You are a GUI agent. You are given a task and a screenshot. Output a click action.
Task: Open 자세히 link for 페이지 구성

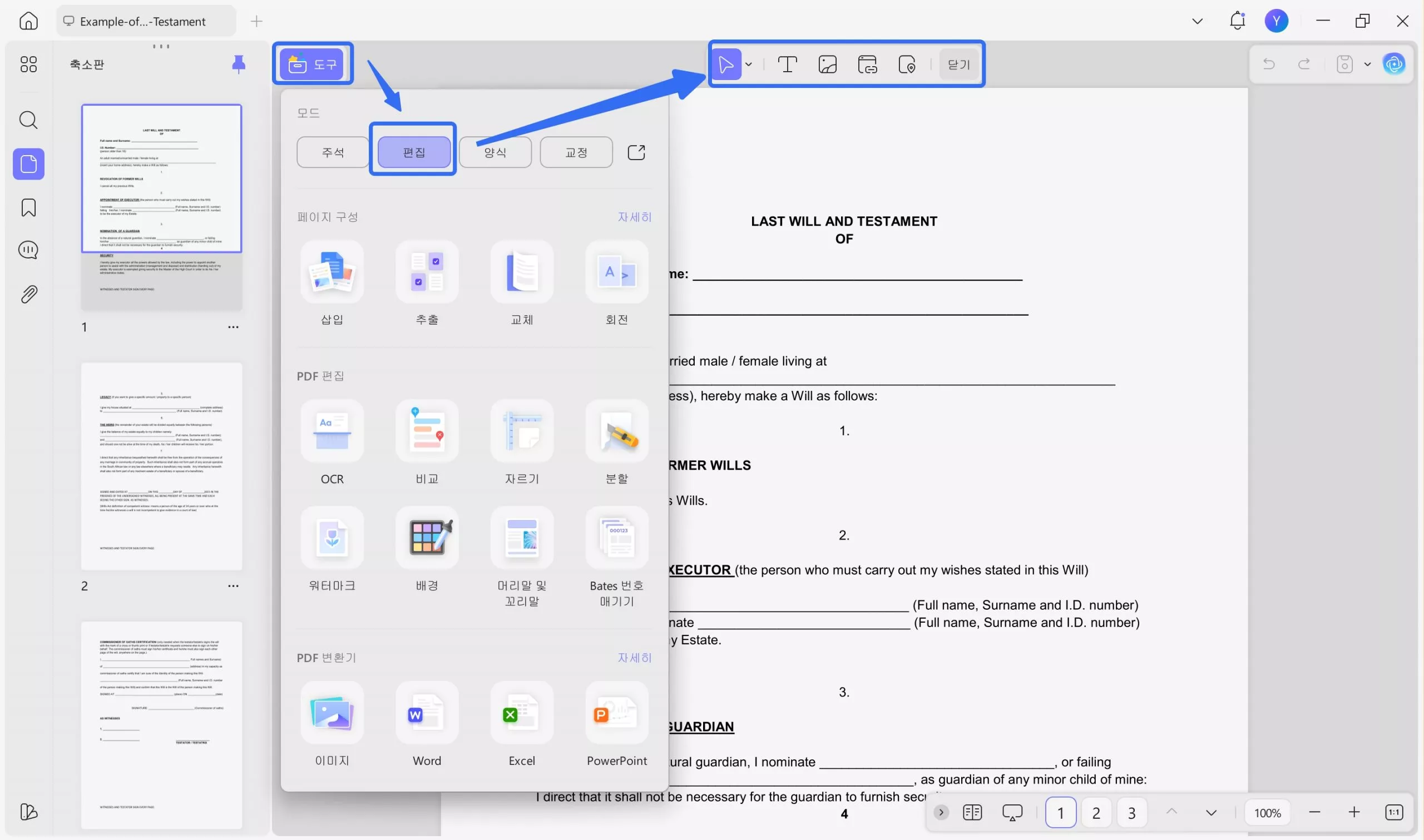[x=634, y=217]
